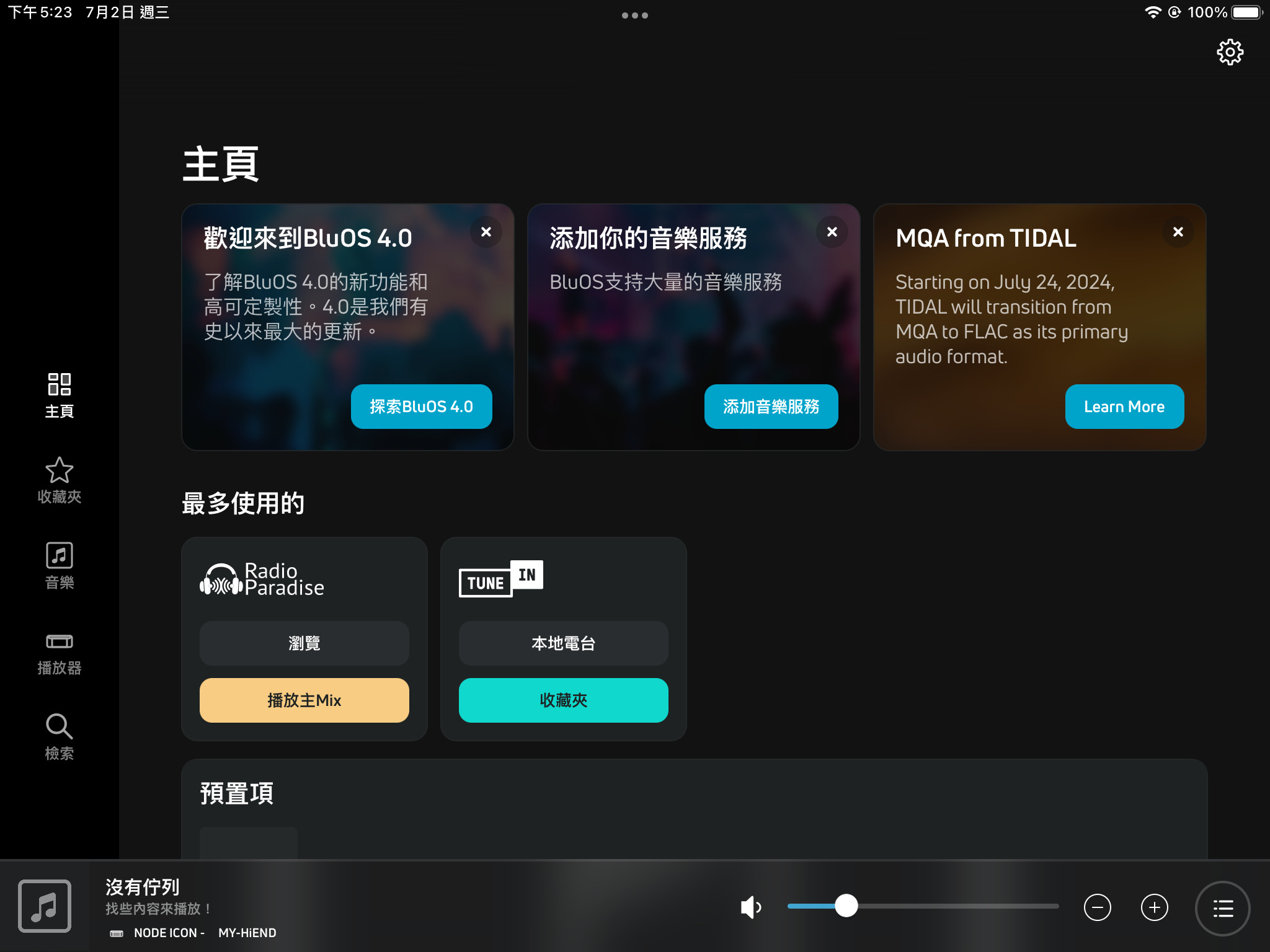Click 瀏覽 under Radio Paradise

[x=304, y=643]
